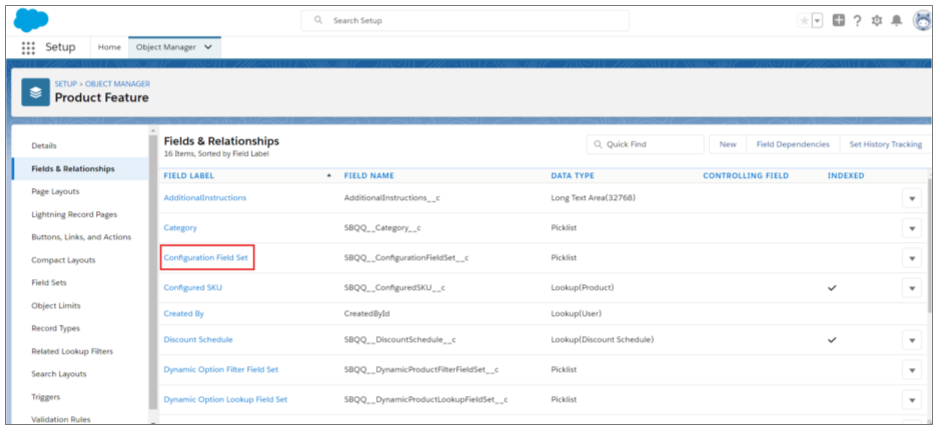
Task: Expand row actions for Configured SKU
Action: [912, 288]
